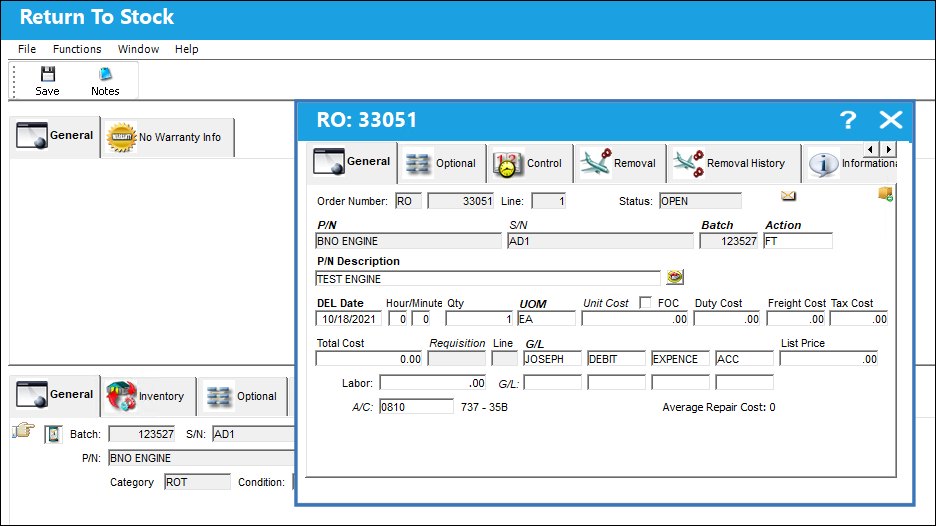Click the P/N field BNO ENGINE in RO window
The image size is (936, 526).
408,241
